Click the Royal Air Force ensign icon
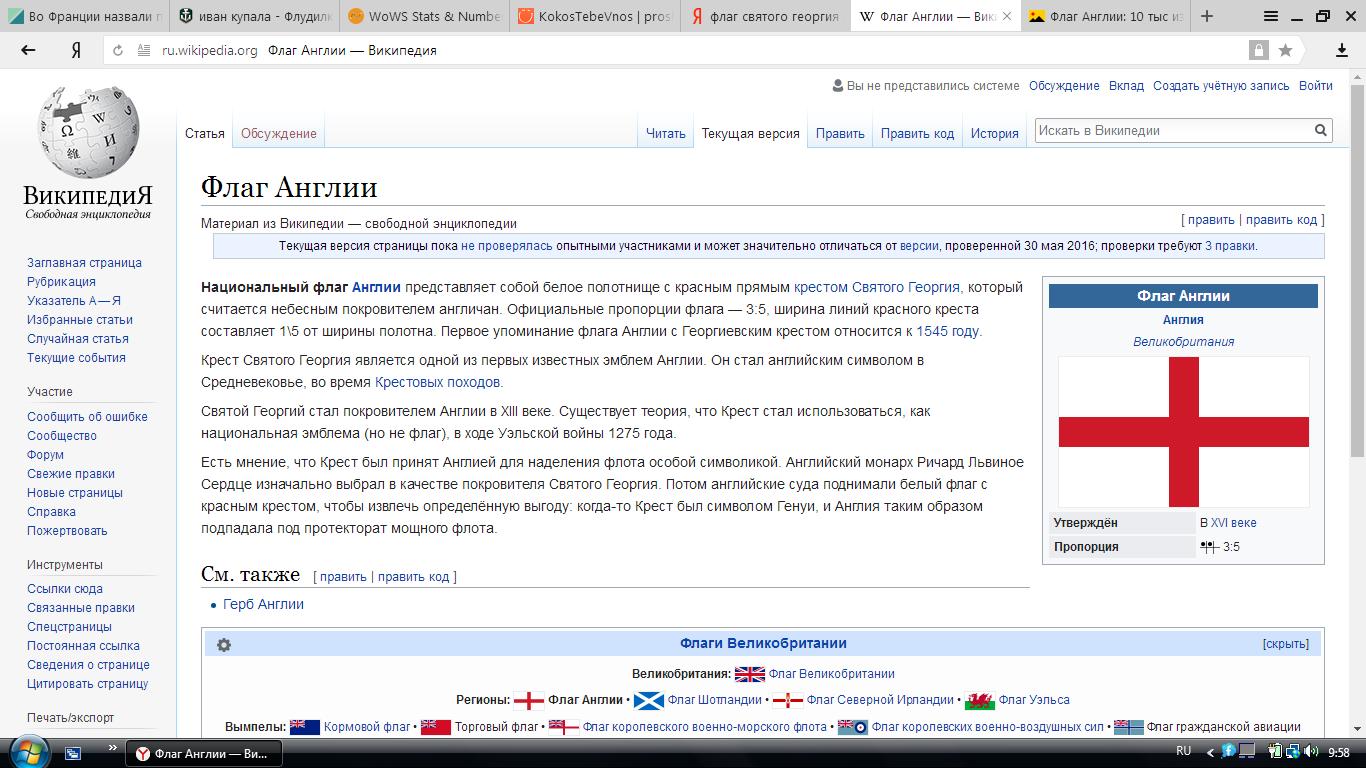Screen dimensions: 1366x768 (852, 727)
